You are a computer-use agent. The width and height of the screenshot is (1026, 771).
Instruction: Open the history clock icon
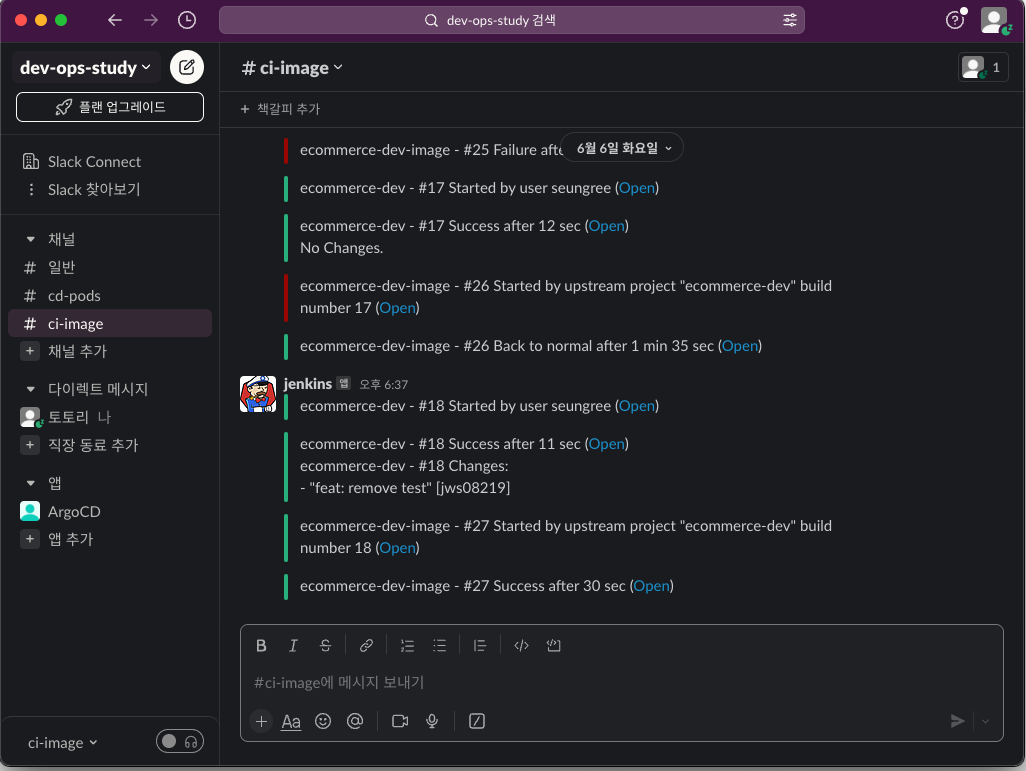click(x=187, y=20)
